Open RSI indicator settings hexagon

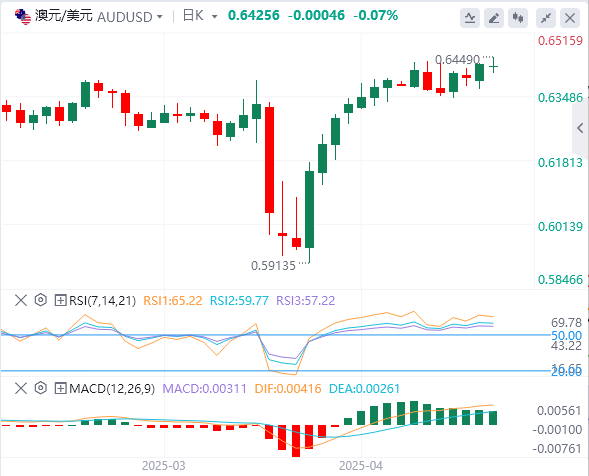point(41,300)
